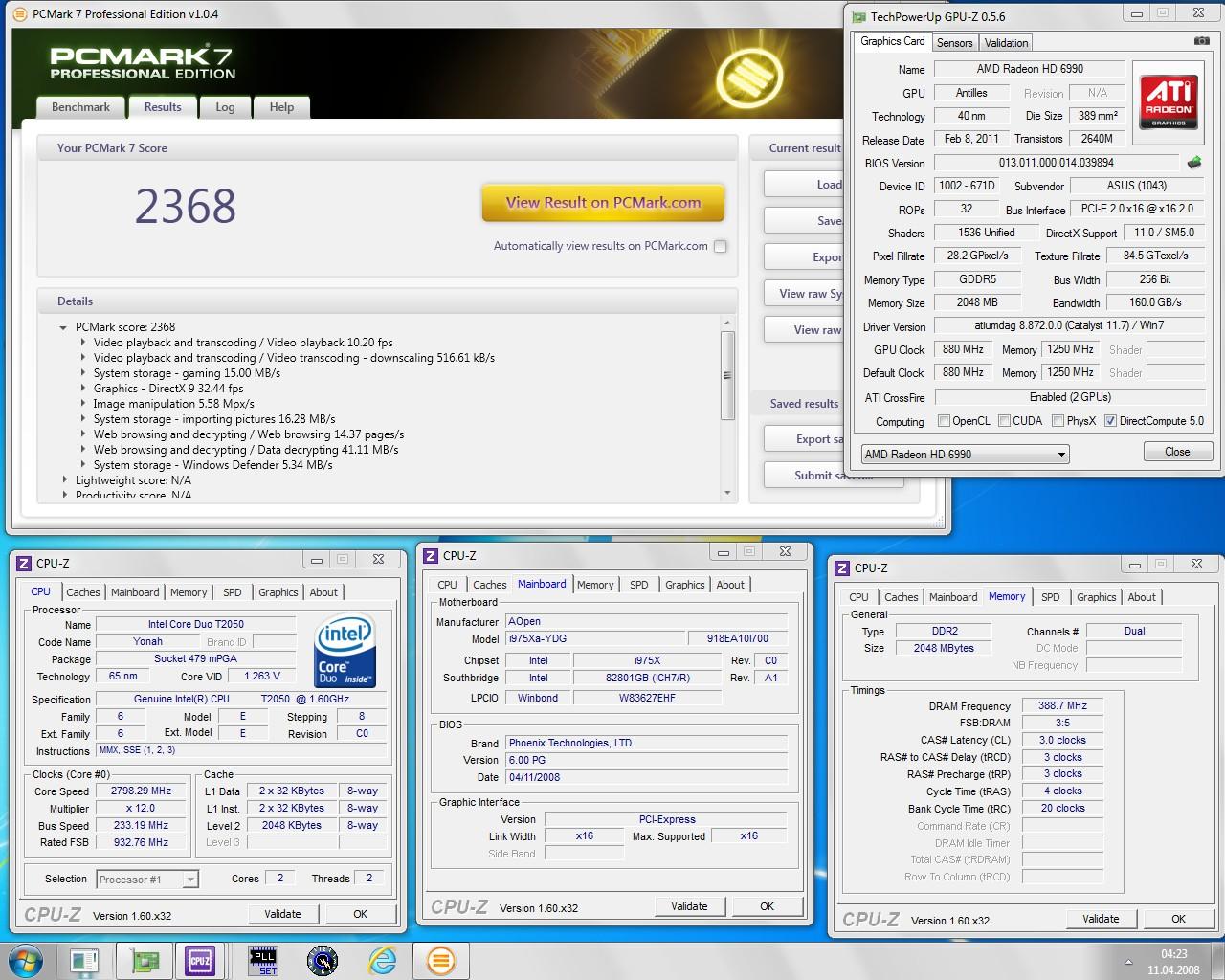Expand the Video playback 10.20 fps item
1225x980 pixels.
82,343
